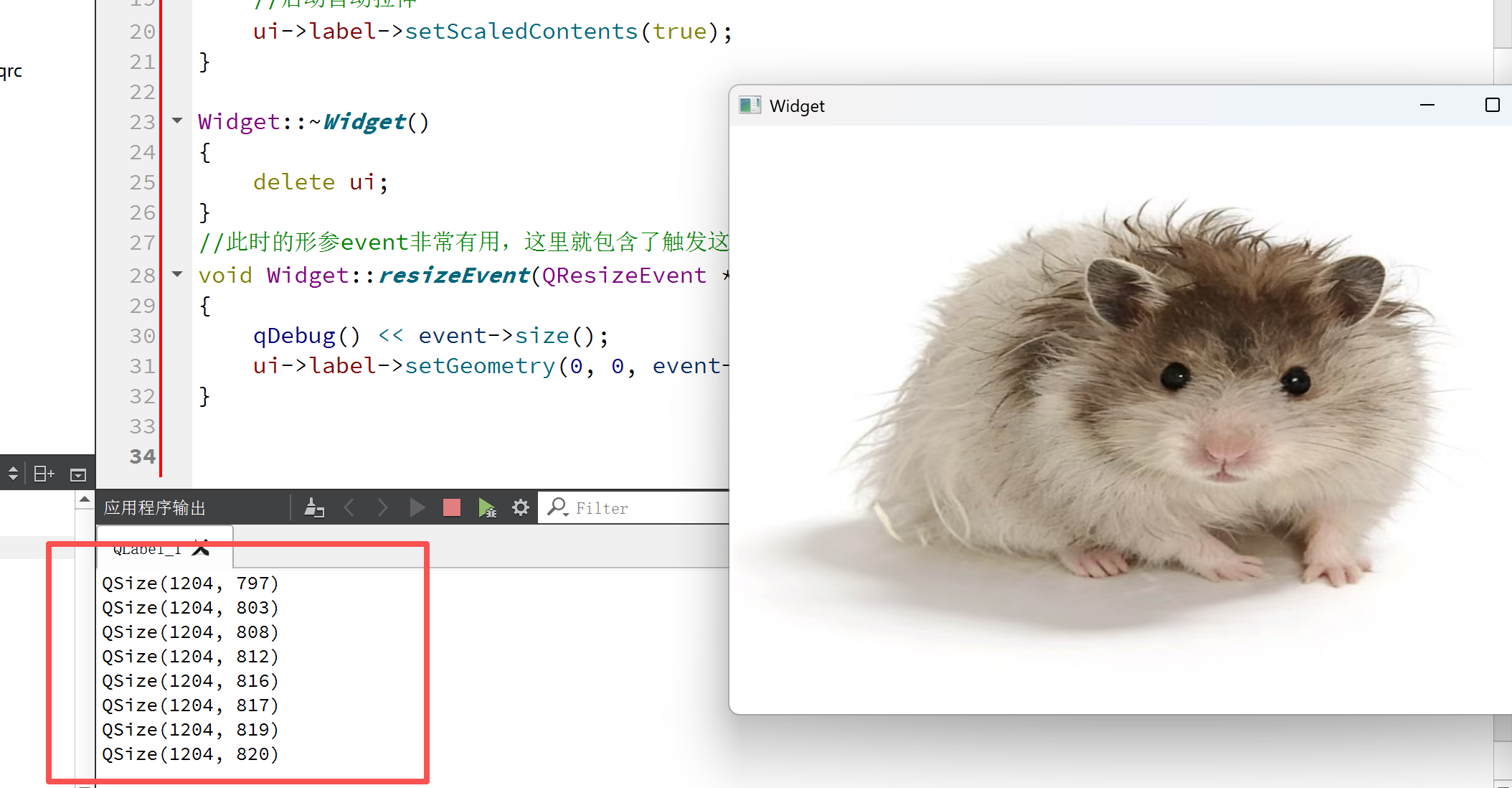Re-run the application with the play button
Screen dimensions: 1512x788
[417, 508]
